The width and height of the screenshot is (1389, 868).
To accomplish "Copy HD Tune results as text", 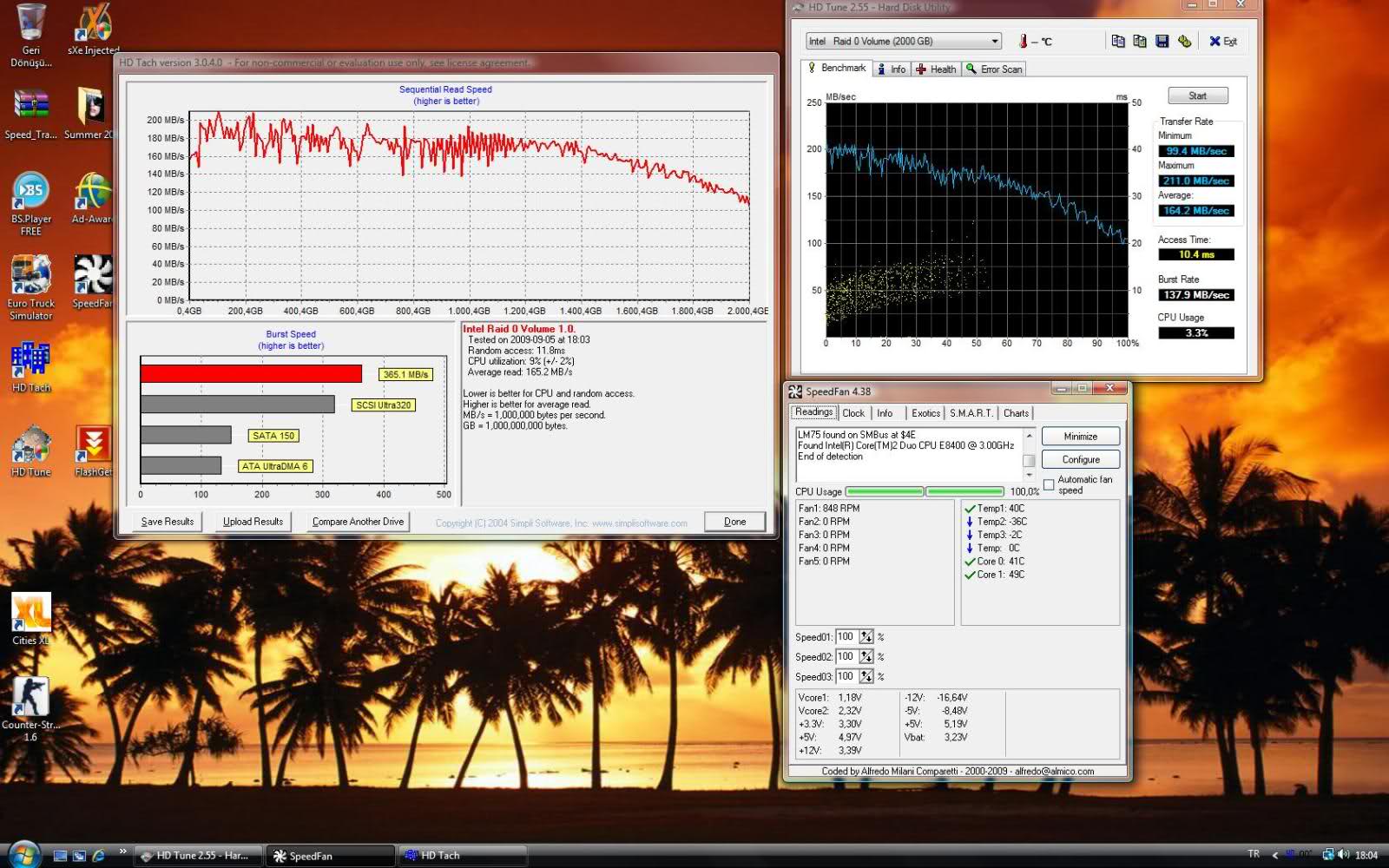I will tap(1118, 41).
